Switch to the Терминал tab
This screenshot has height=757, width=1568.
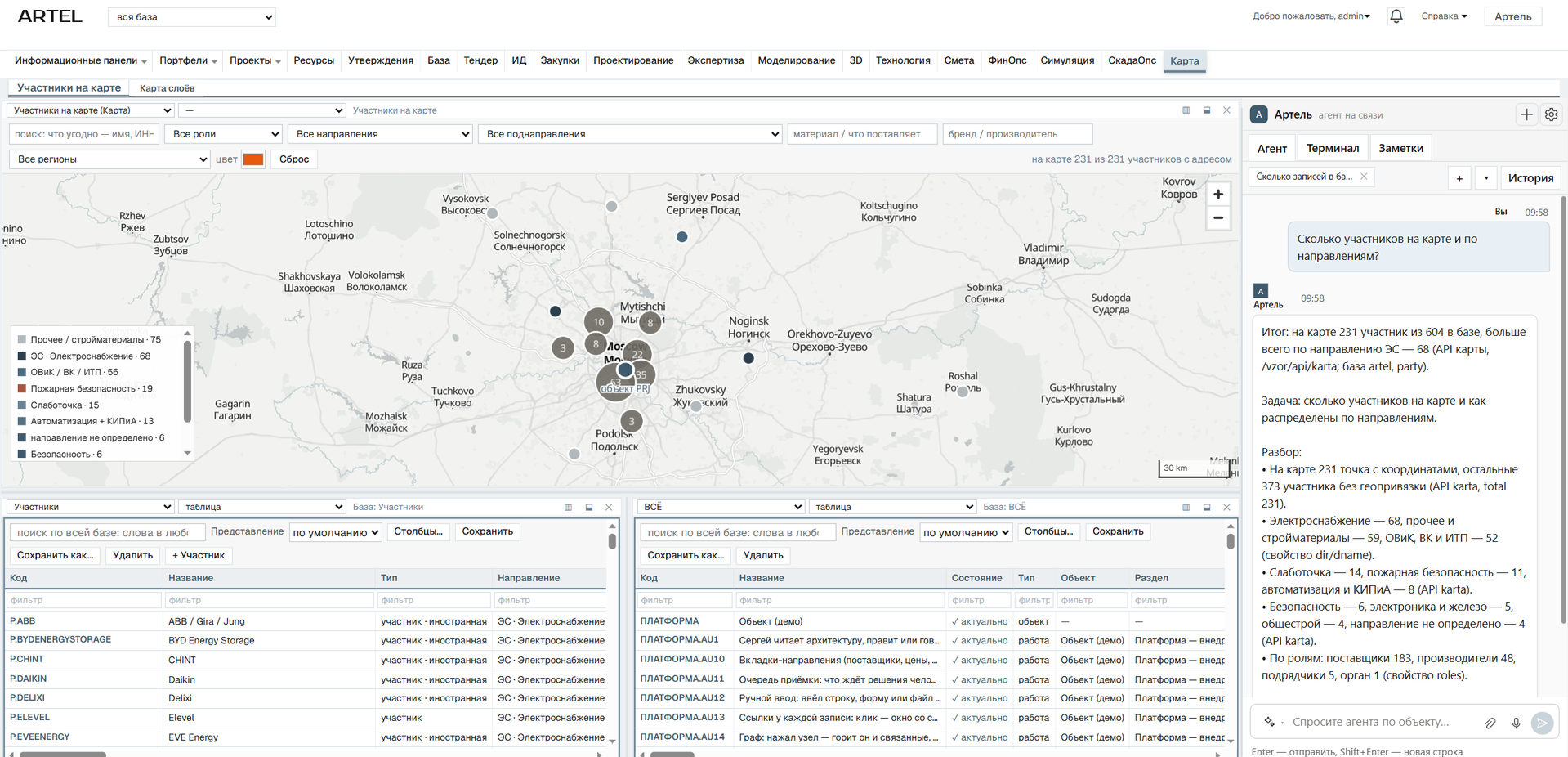[1332, 148]
